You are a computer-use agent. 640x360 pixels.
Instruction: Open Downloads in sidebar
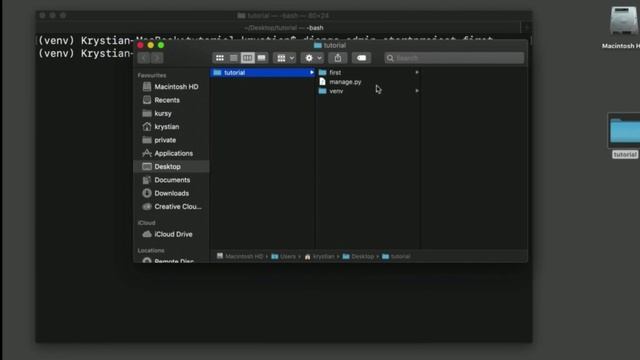click(x=166, y=193)
